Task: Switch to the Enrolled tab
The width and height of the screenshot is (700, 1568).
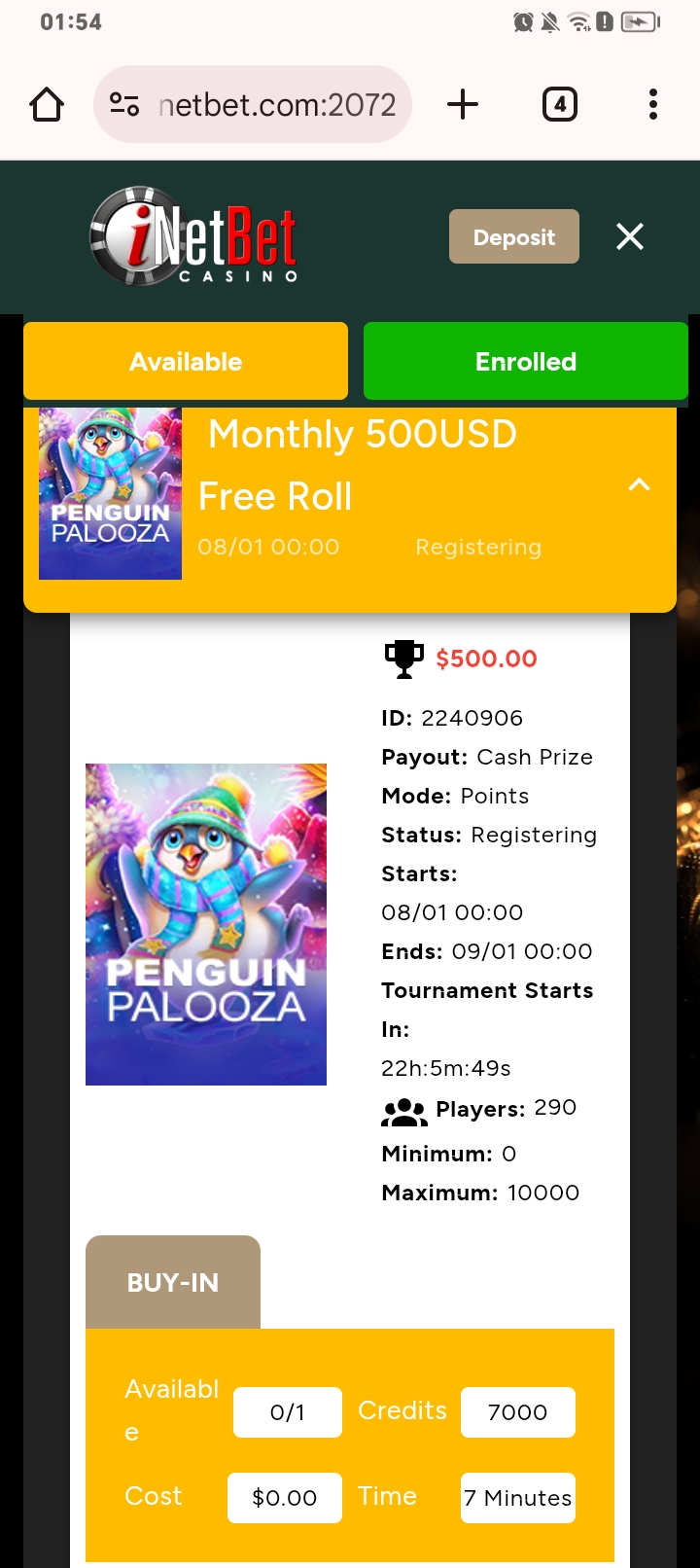Action: point(526,361)
